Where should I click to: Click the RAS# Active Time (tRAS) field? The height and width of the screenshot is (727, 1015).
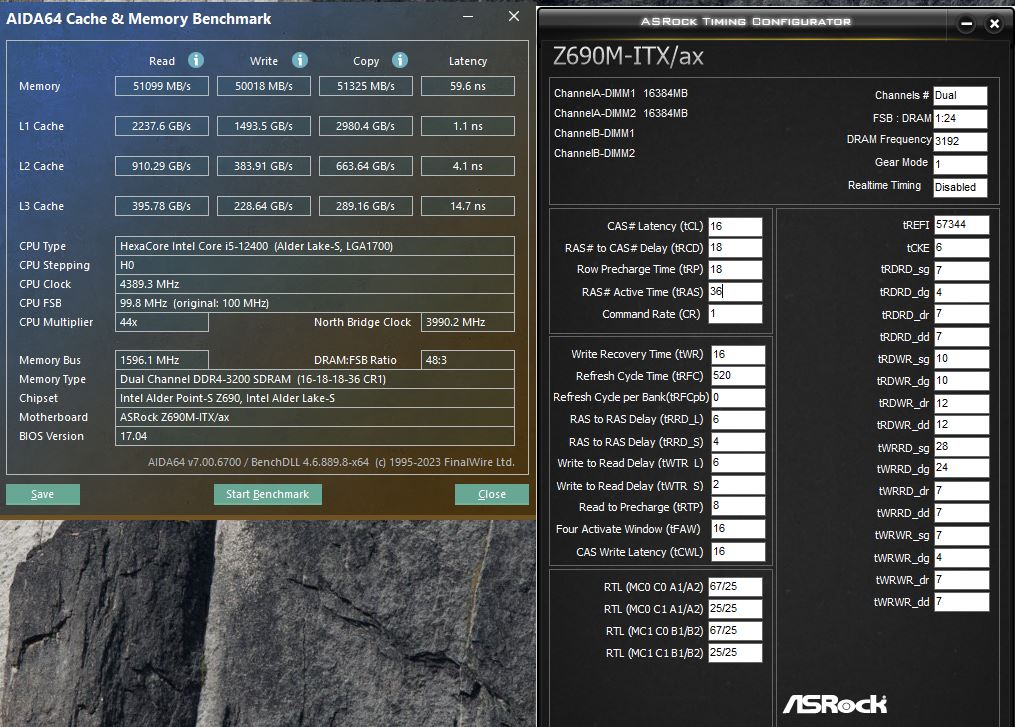tap(735, 291)
